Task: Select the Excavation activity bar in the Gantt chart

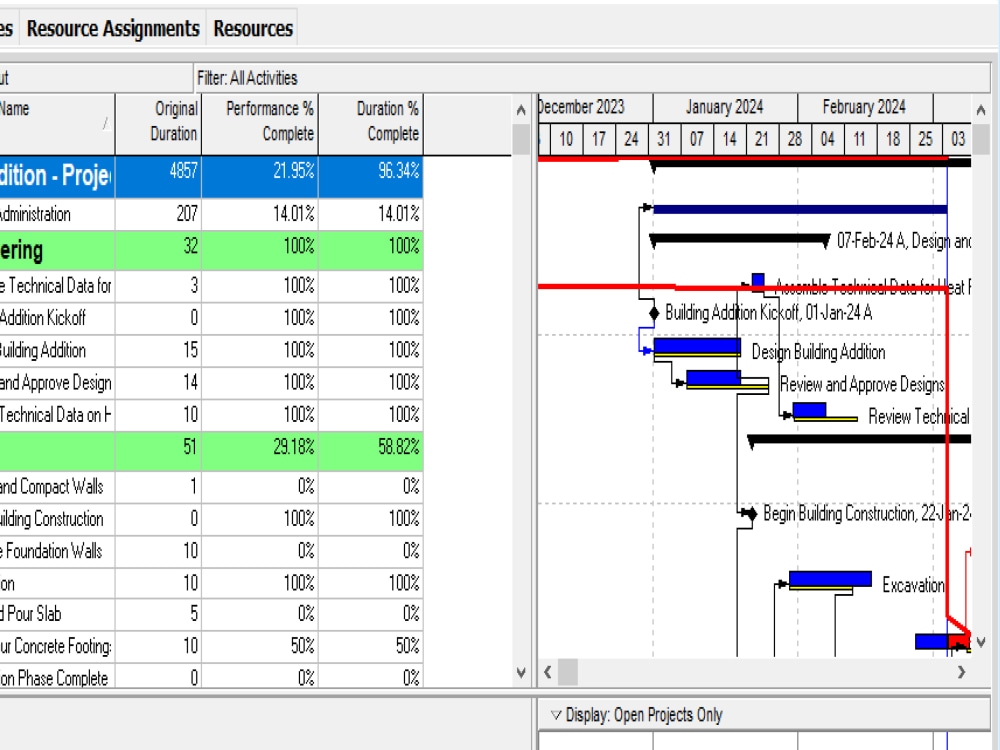Action: (x=830, y=577)
